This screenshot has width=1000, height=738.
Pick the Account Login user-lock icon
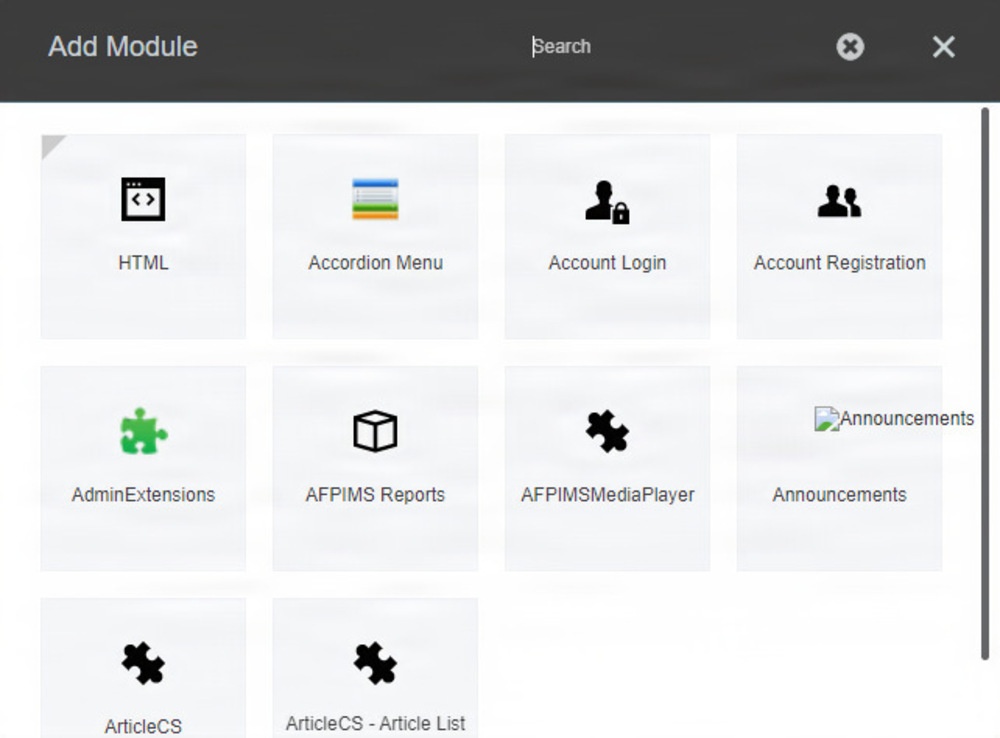coord(607,202)
